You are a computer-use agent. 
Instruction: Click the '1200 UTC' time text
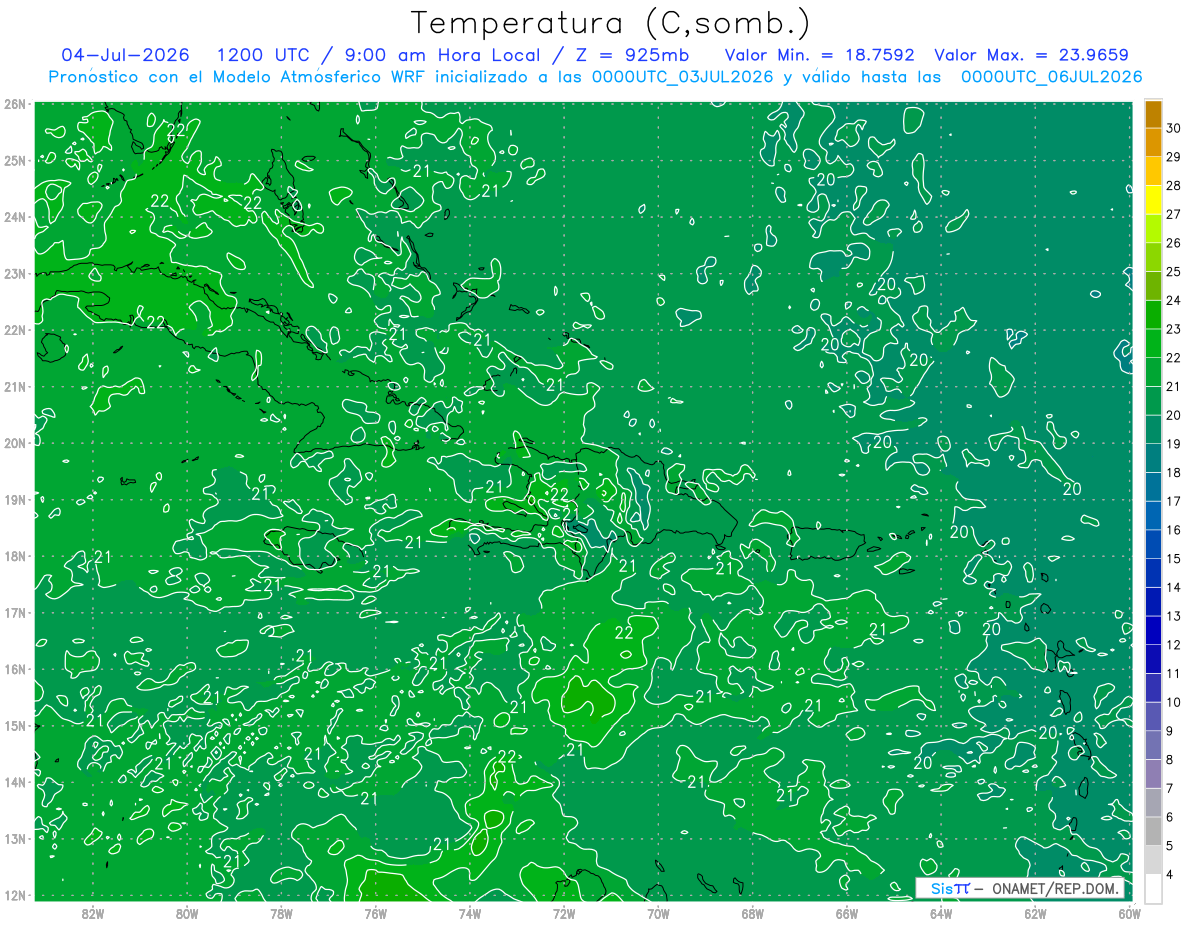pos(262,55)
